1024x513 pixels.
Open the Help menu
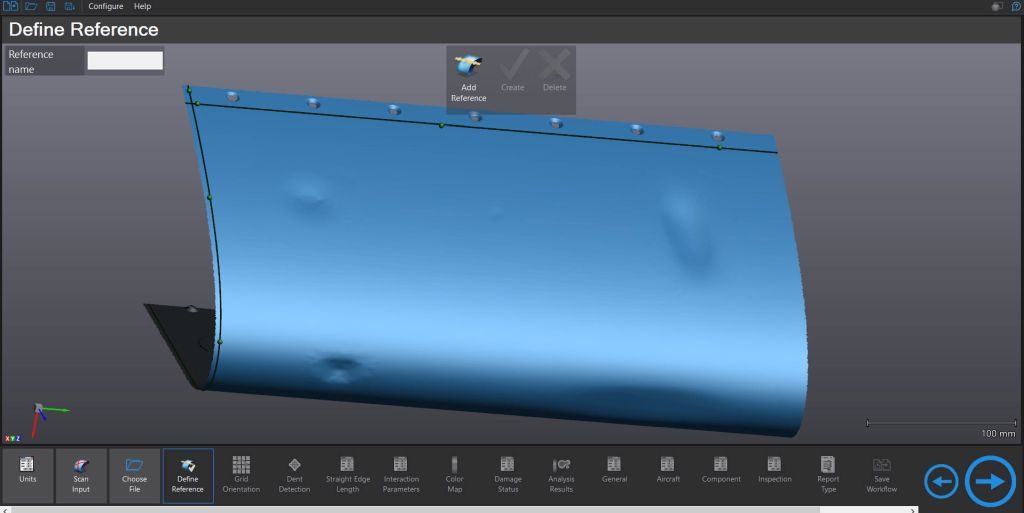coord(142,7)
